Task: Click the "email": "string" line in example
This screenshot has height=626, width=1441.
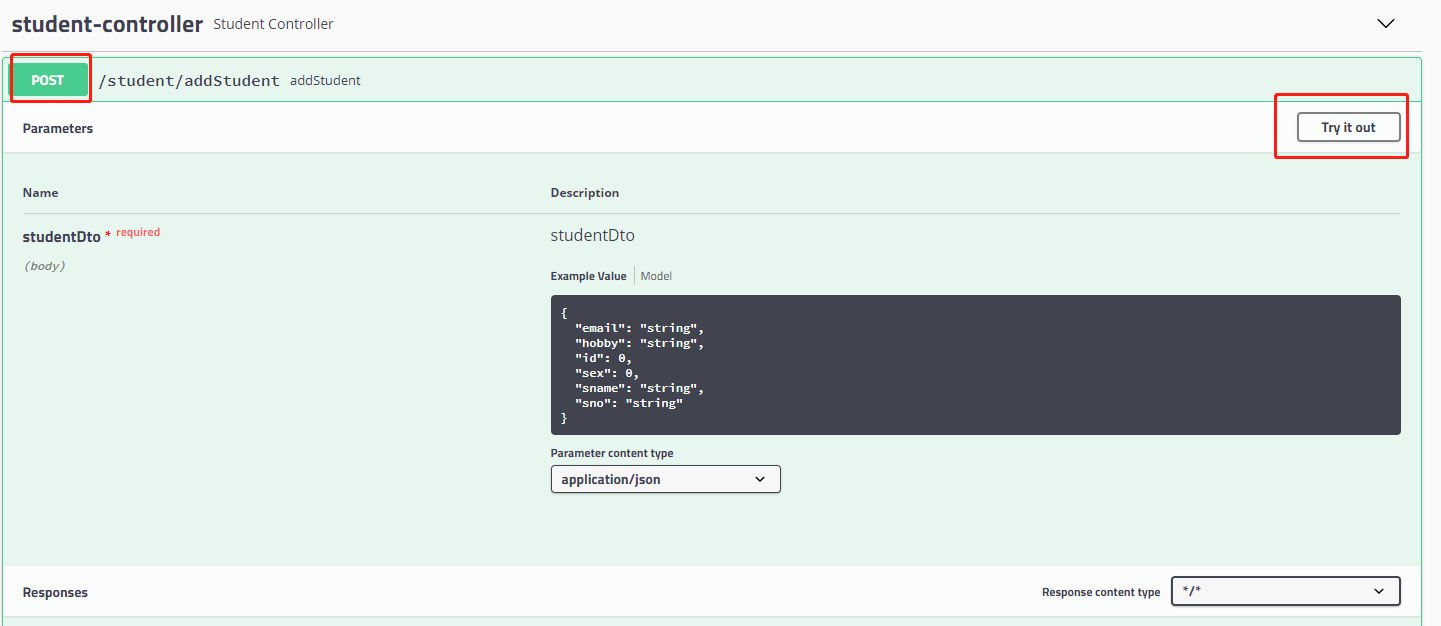Action: coord(640,328)
